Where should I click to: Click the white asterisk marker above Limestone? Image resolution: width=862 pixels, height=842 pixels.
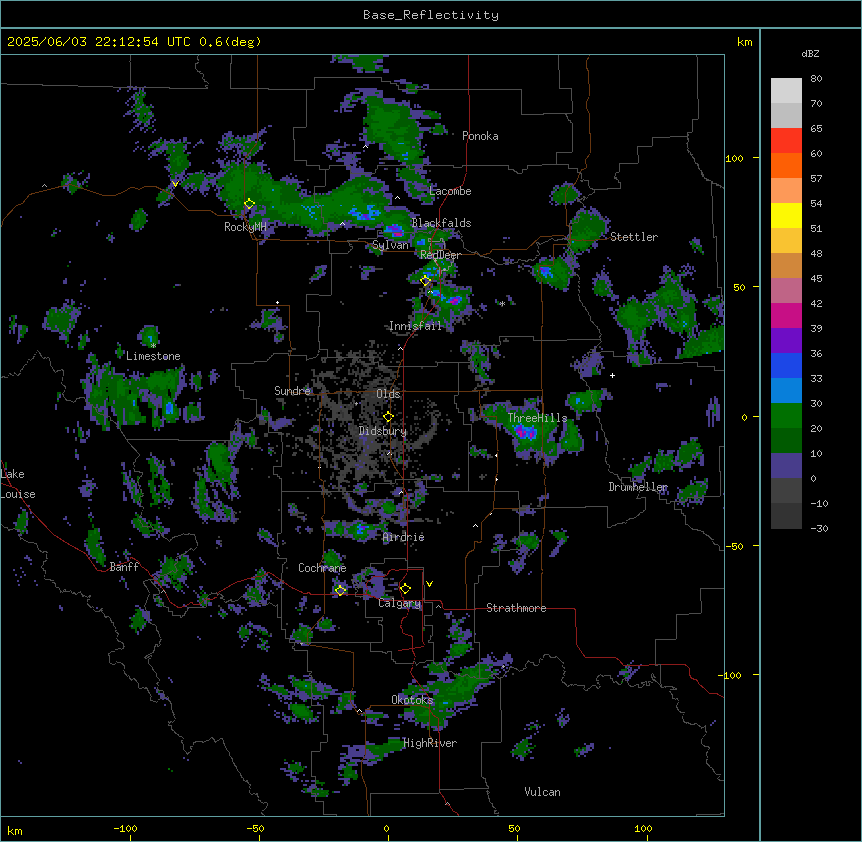click(x=153, y=346)
